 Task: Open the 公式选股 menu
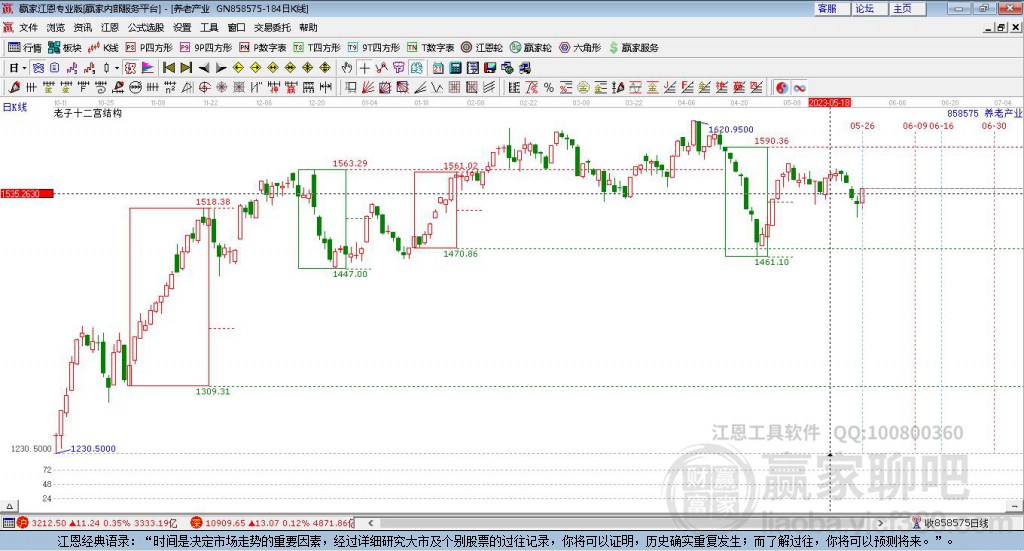[x=144, y=27]
